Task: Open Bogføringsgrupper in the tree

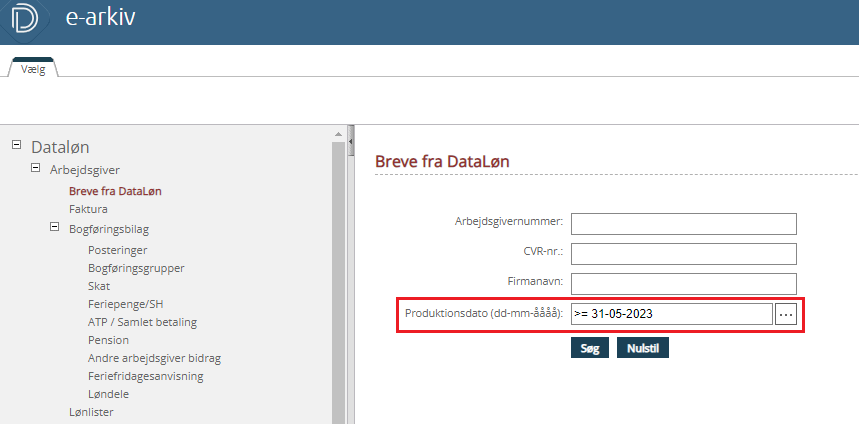Action: (x=136, y=268)
